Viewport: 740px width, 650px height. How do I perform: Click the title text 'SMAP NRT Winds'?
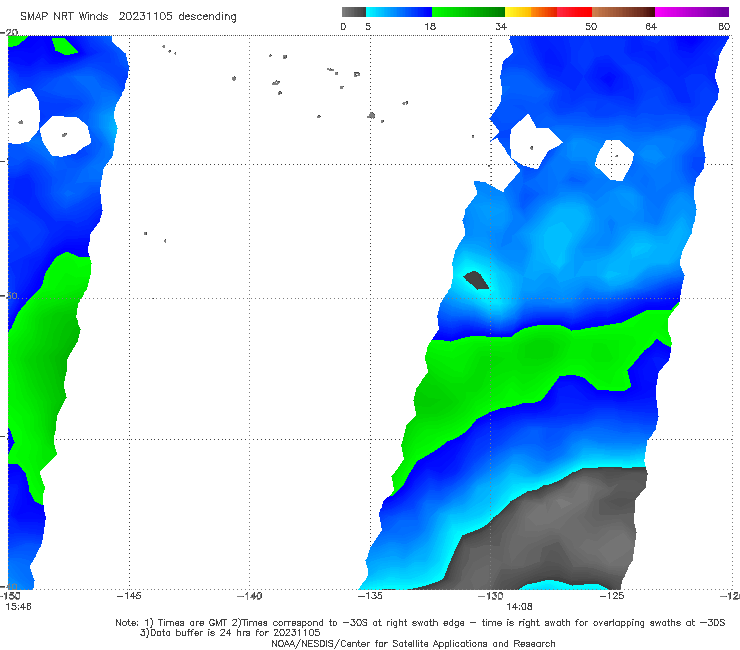click(x=64, y=17)
